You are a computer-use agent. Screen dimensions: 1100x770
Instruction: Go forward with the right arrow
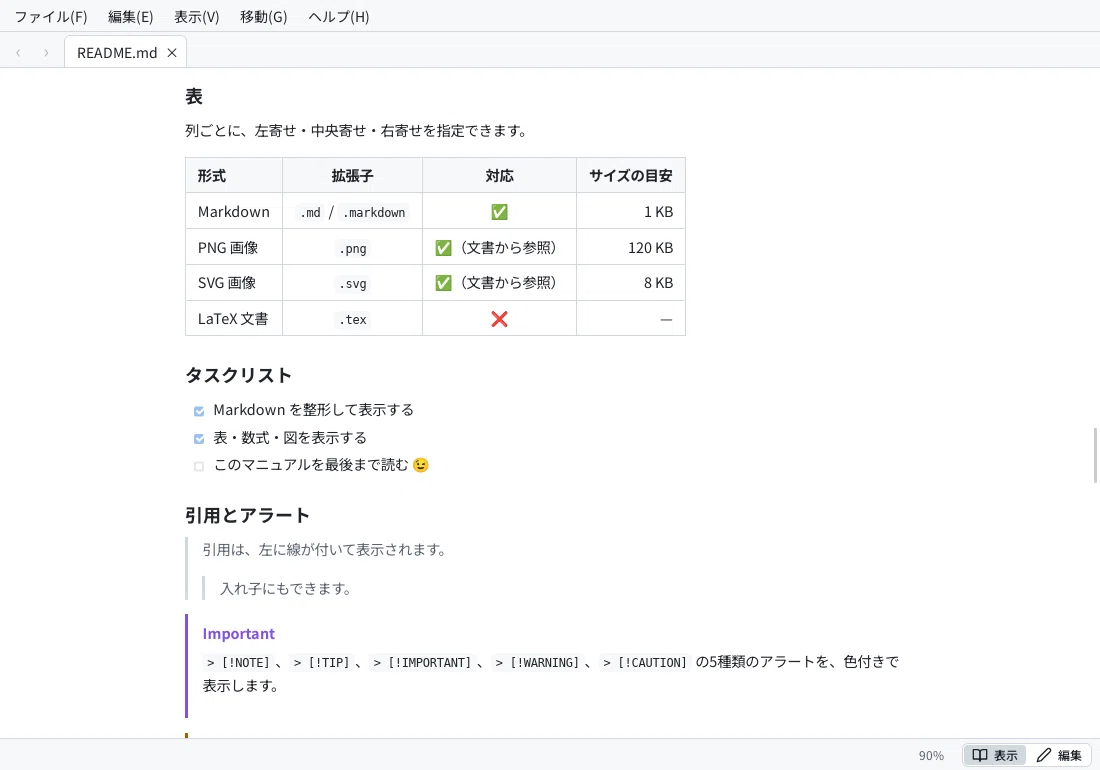click(x=46, y=53)
